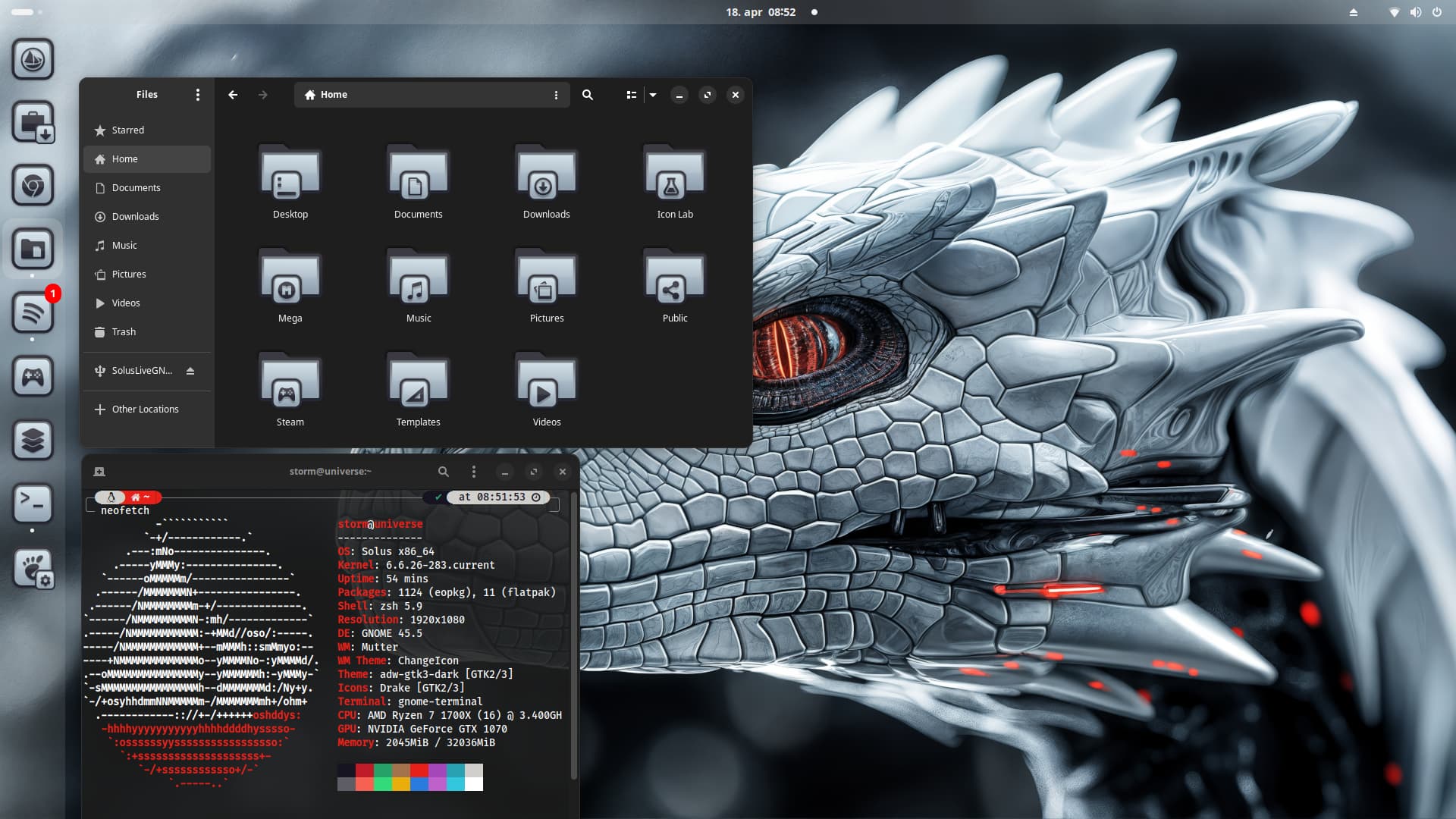Click the purple color block in neofetch palette

point(437,770)
